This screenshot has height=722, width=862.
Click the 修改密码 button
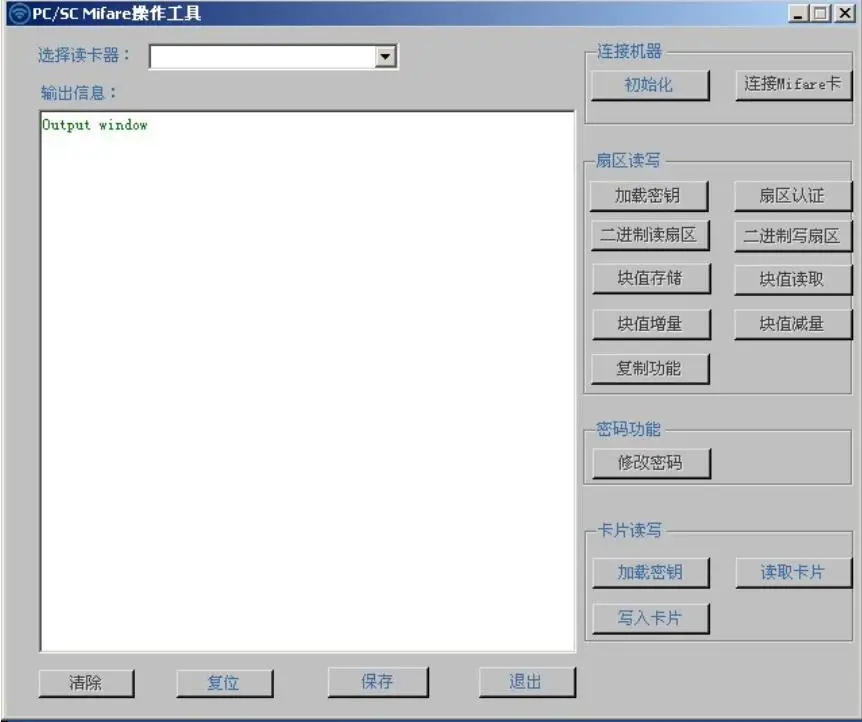pos(651,464)
